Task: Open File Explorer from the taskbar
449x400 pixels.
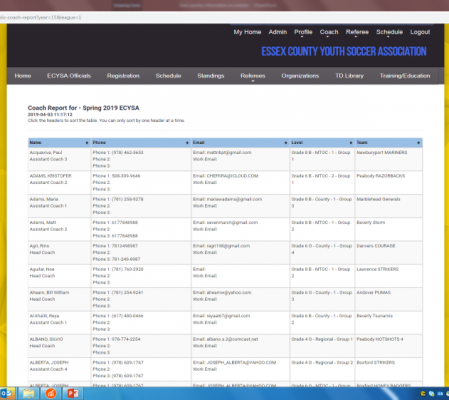Action: pyautogui.click(x=28, y=394)
